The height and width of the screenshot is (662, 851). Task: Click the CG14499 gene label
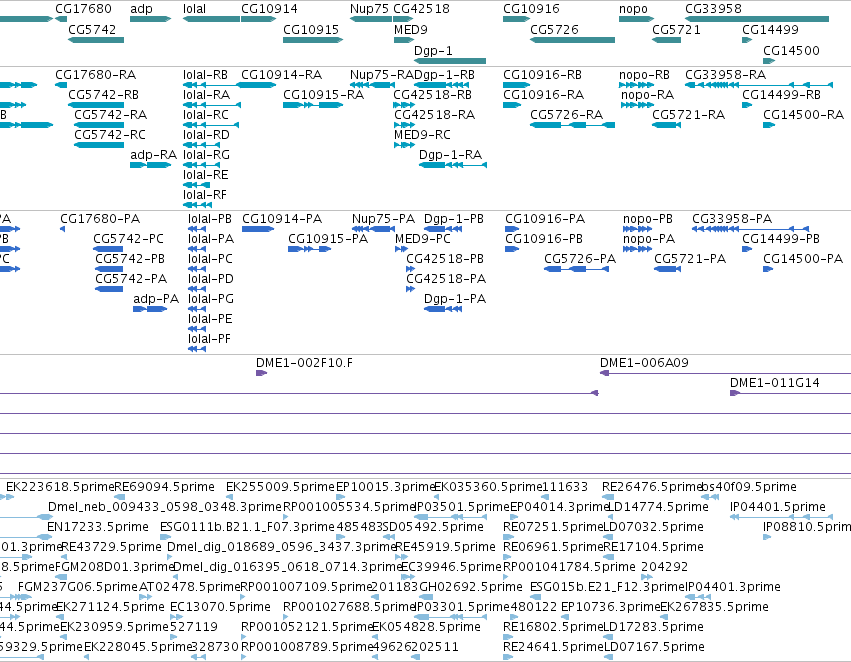point(770,29)
